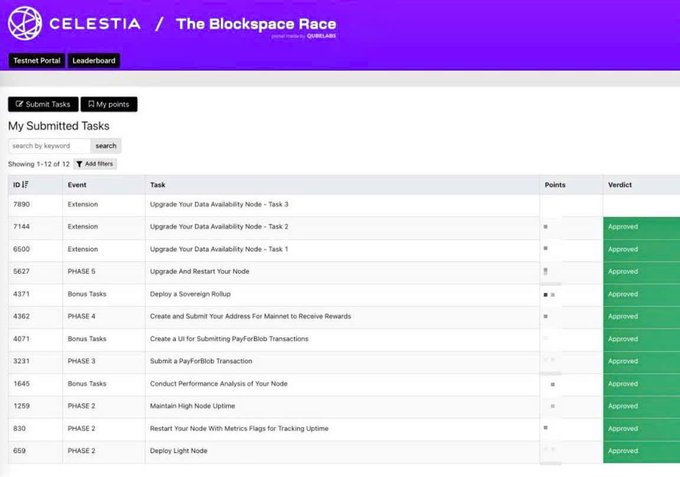
Task: Open the Testnet Portal tab
Action: coord(37,61)
